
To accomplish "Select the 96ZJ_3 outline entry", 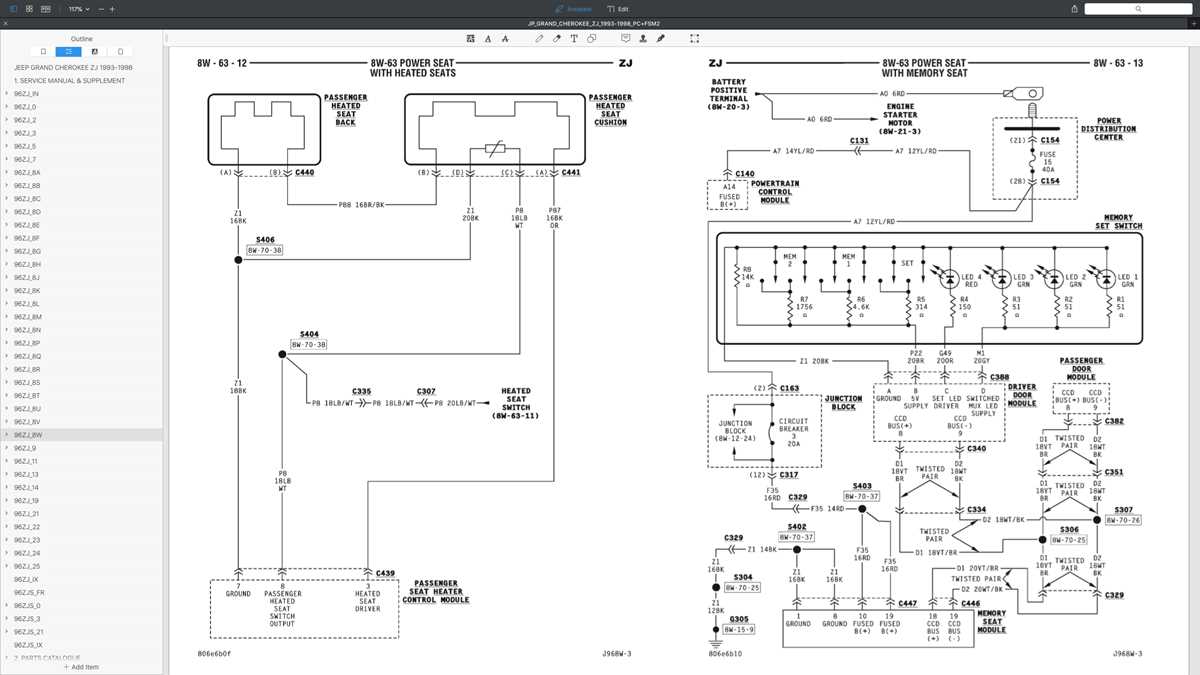I will click(x=25, y=133).
